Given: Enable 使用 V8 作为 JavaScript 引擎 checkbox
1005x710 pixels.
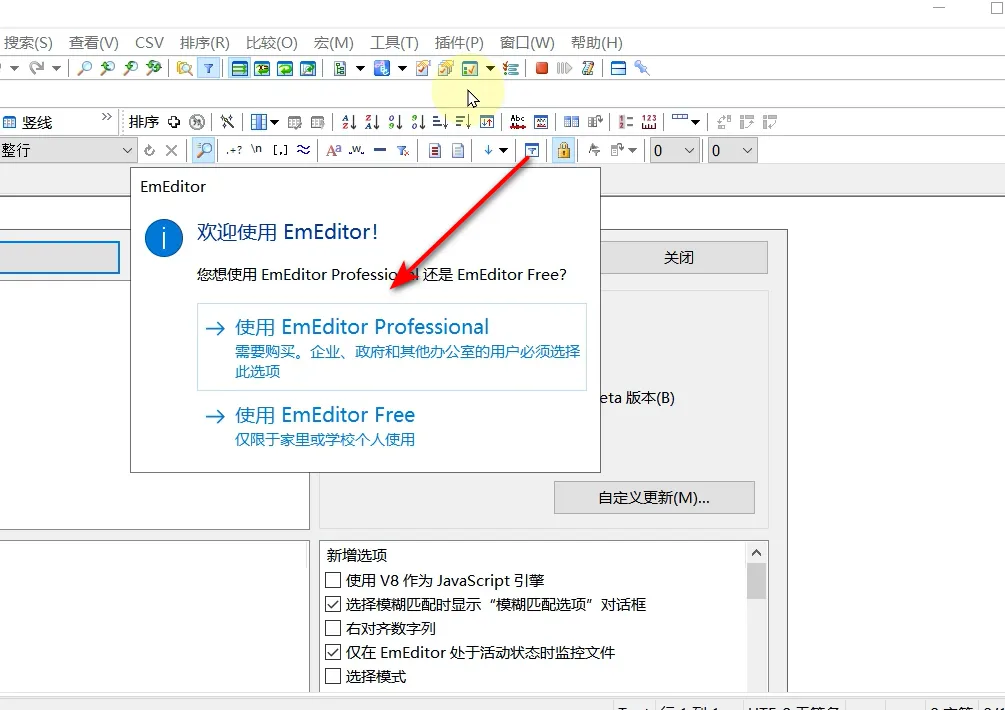Looking at the screenshot, I should tap(333, 580).
